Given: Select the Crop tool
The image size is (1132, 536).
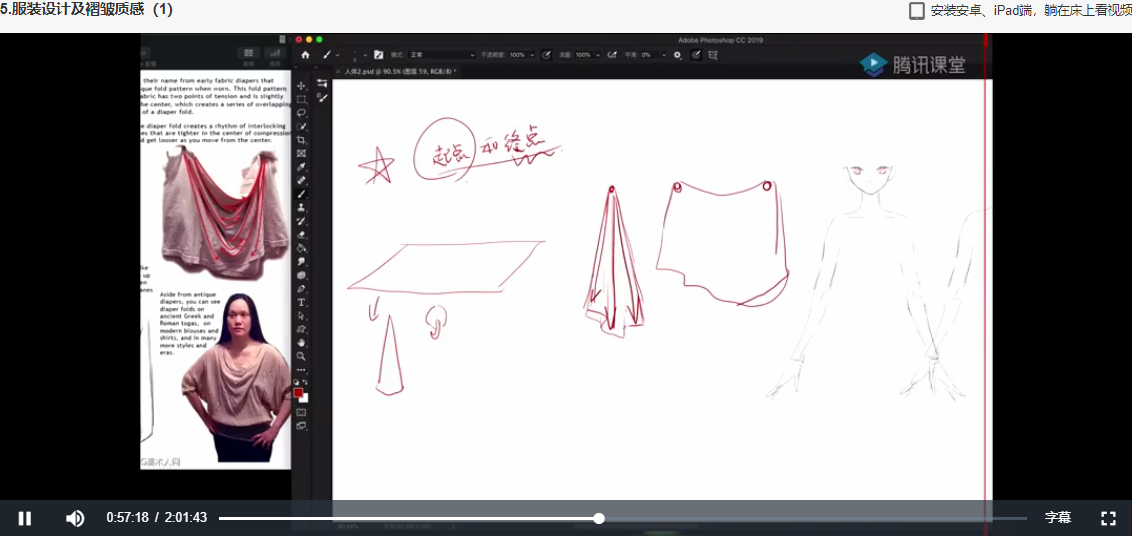Looking at the screenshot, I should click(x=301, y=141).
